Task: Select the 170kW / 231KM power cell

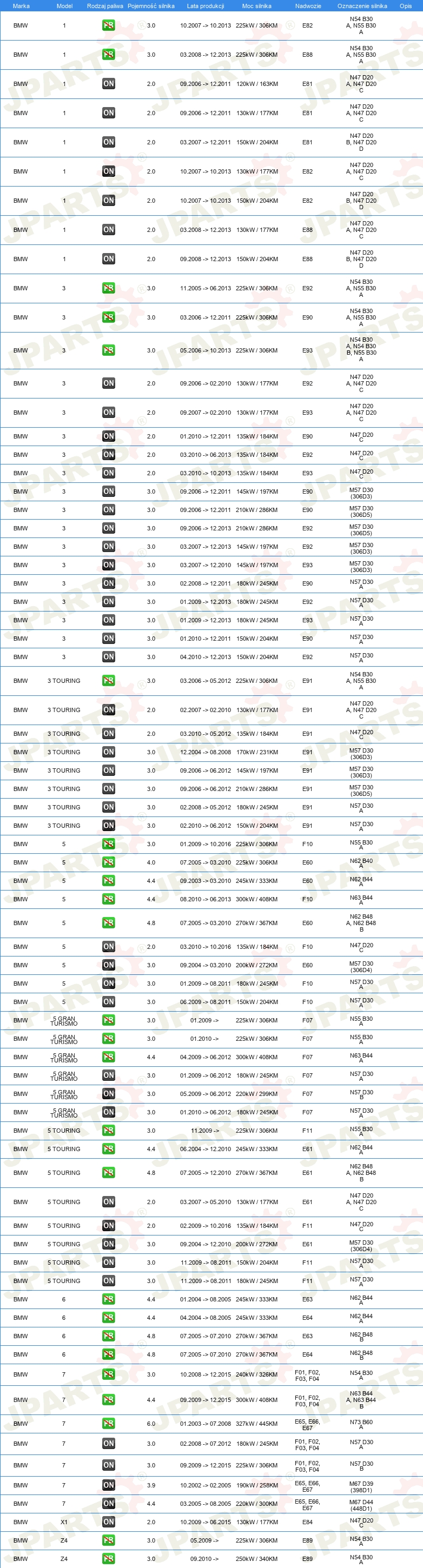Action: click(257, 752)
